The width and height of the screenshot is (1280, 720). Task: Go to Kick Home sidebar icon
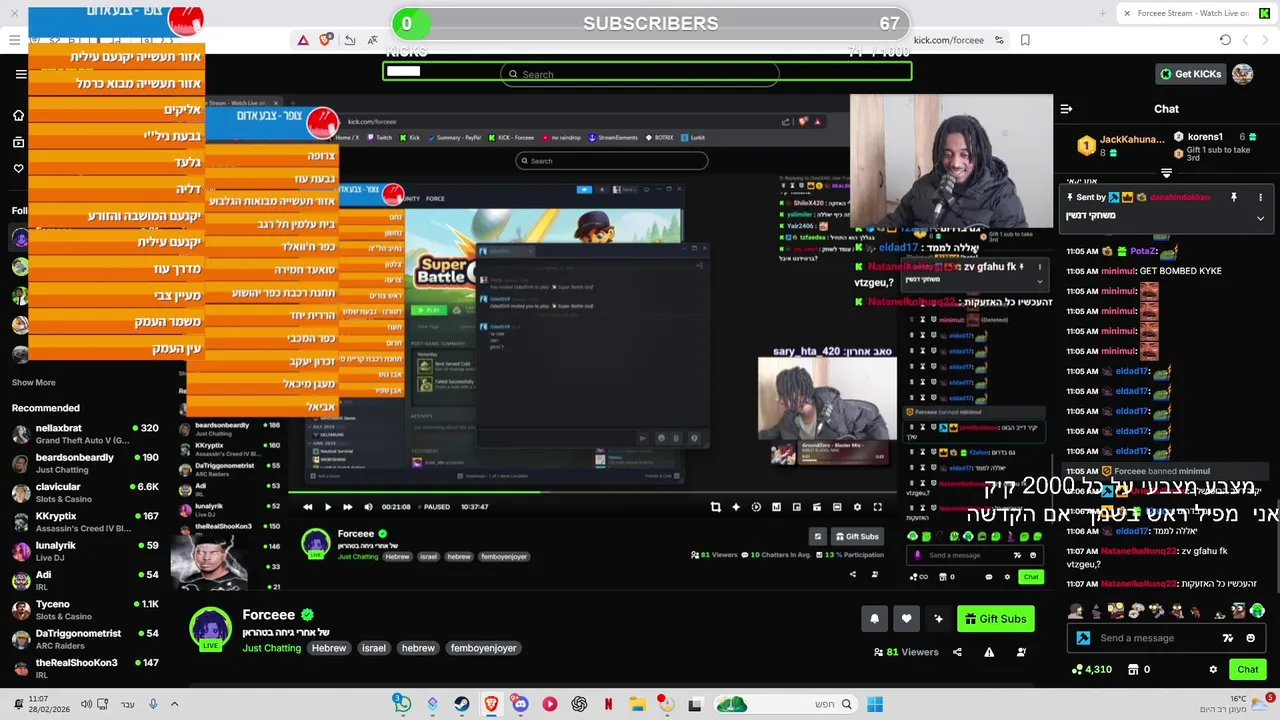coord(18,115)
